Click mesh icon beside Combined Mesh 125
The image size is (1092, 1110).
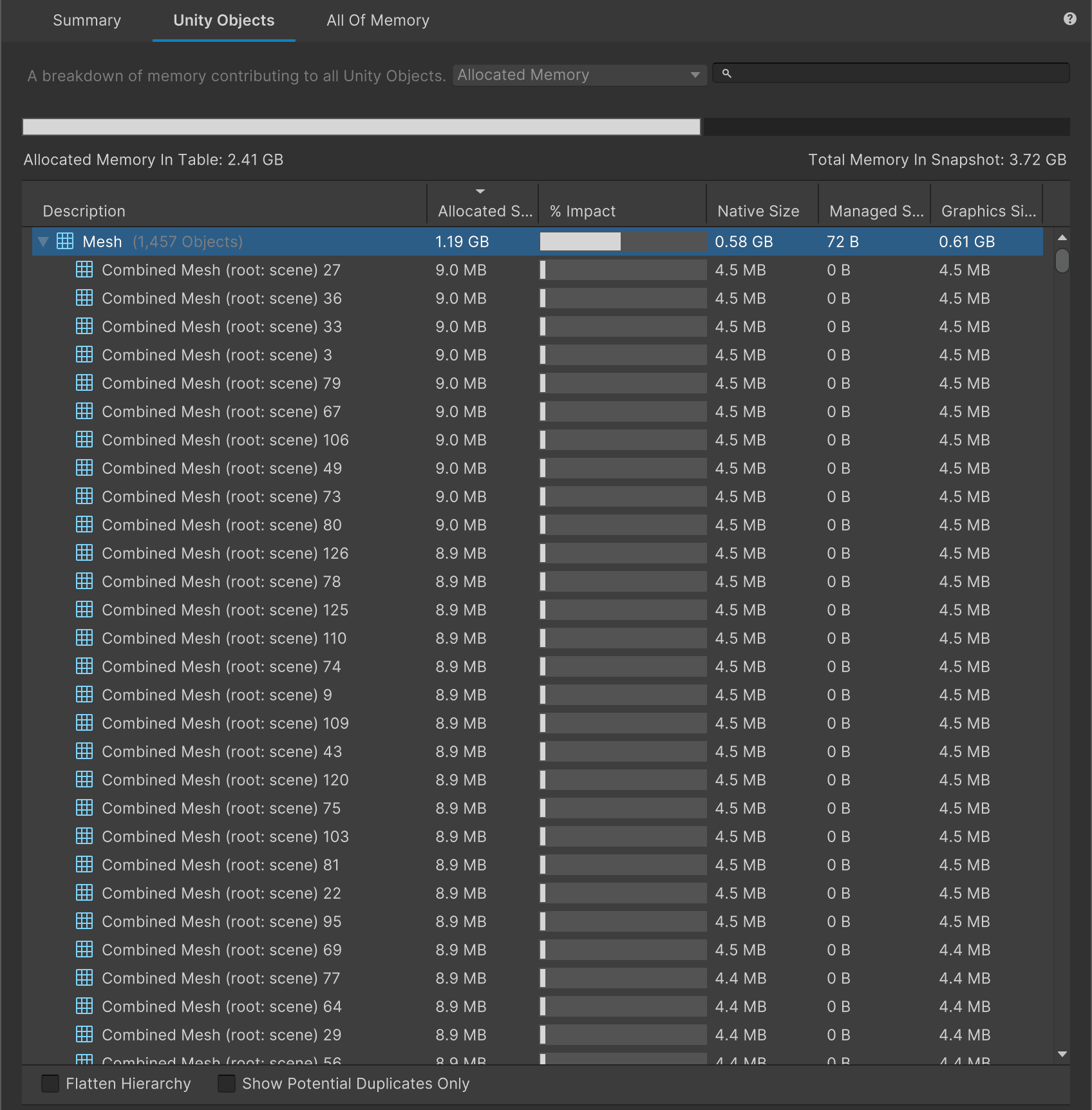pyautogui.click(x=84, y=610)
